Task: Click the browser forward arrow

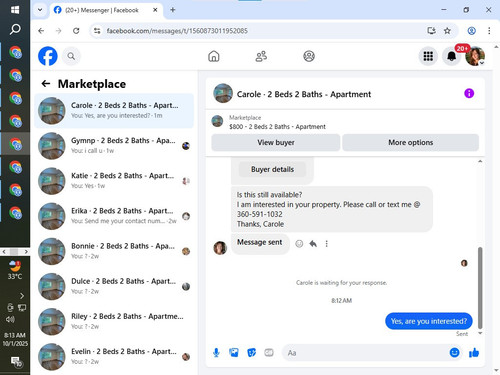Action: pyautogui.click(x=59, y=31)
